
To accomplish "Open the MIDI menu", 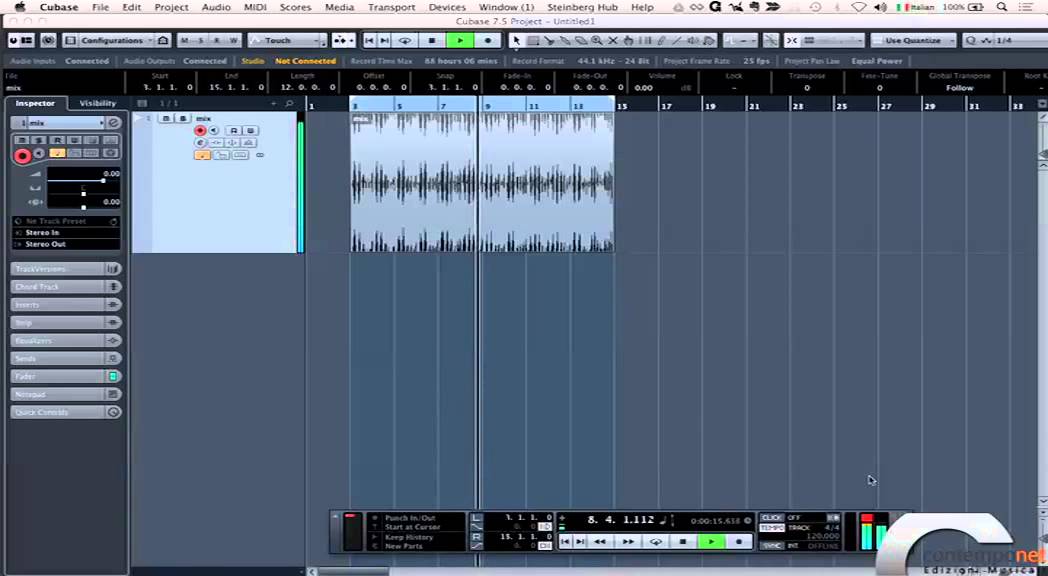I will coord(255,7).
